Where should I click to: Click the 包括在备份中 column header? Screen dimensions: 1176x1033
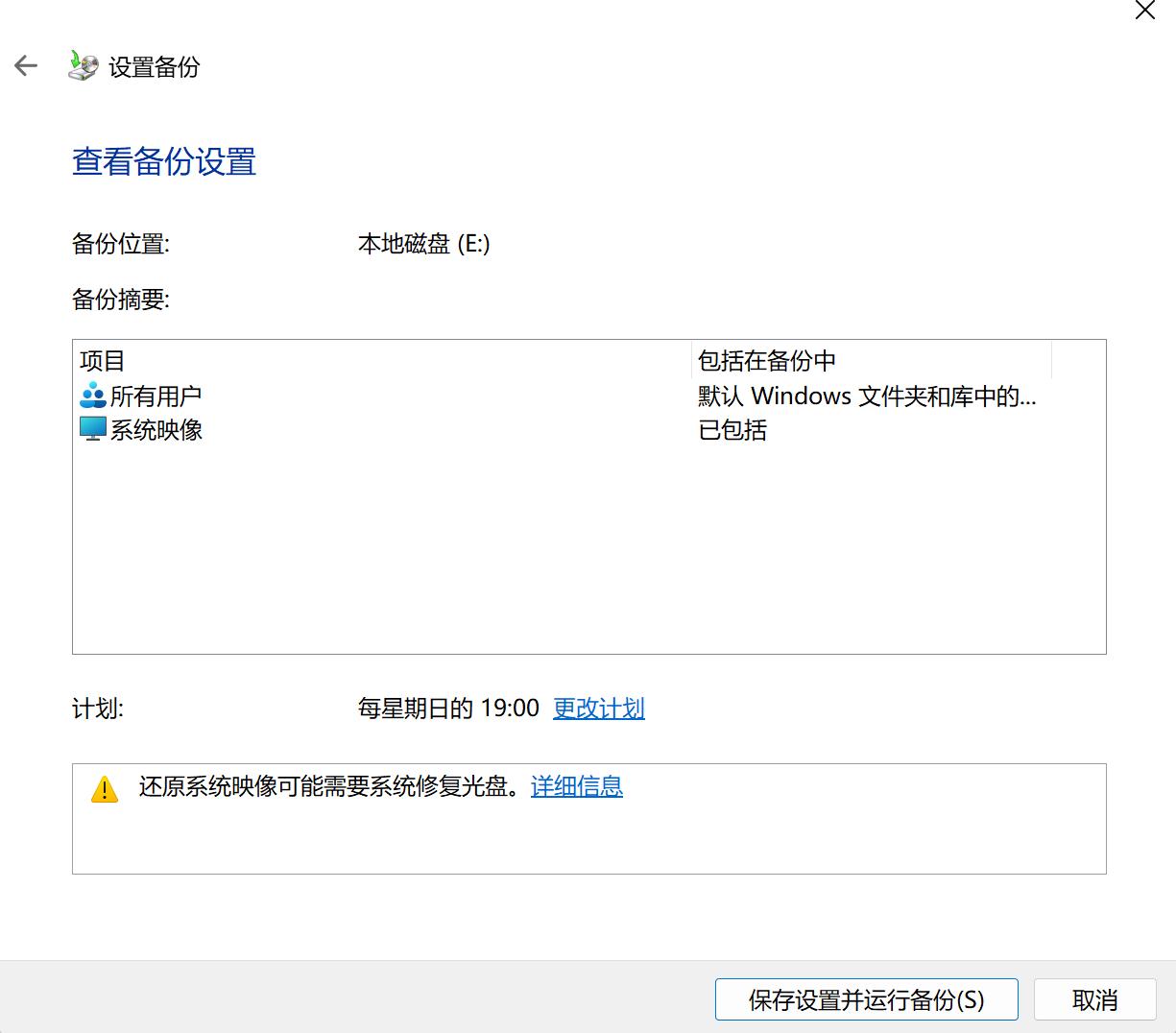pos(872,361)
